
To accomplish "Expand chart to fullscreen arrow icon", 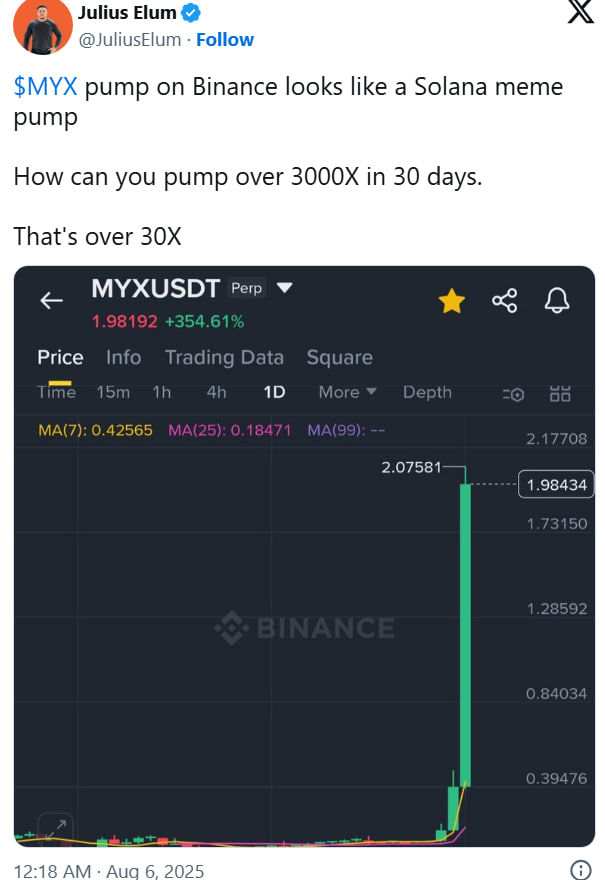I will 55,826.
